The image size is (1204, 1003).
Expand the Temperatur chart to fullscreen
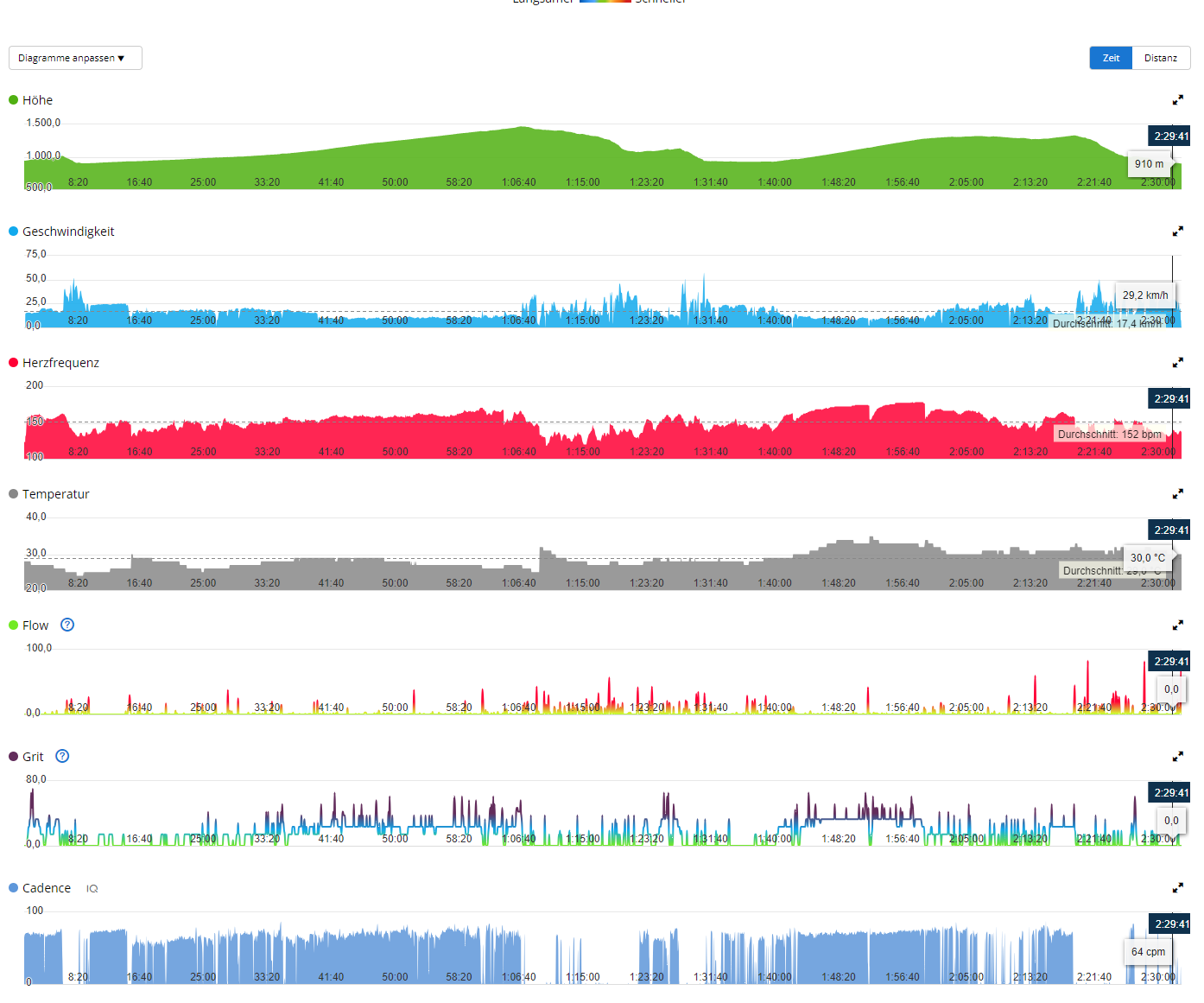pyautogui.click(x=1177, y=494)
